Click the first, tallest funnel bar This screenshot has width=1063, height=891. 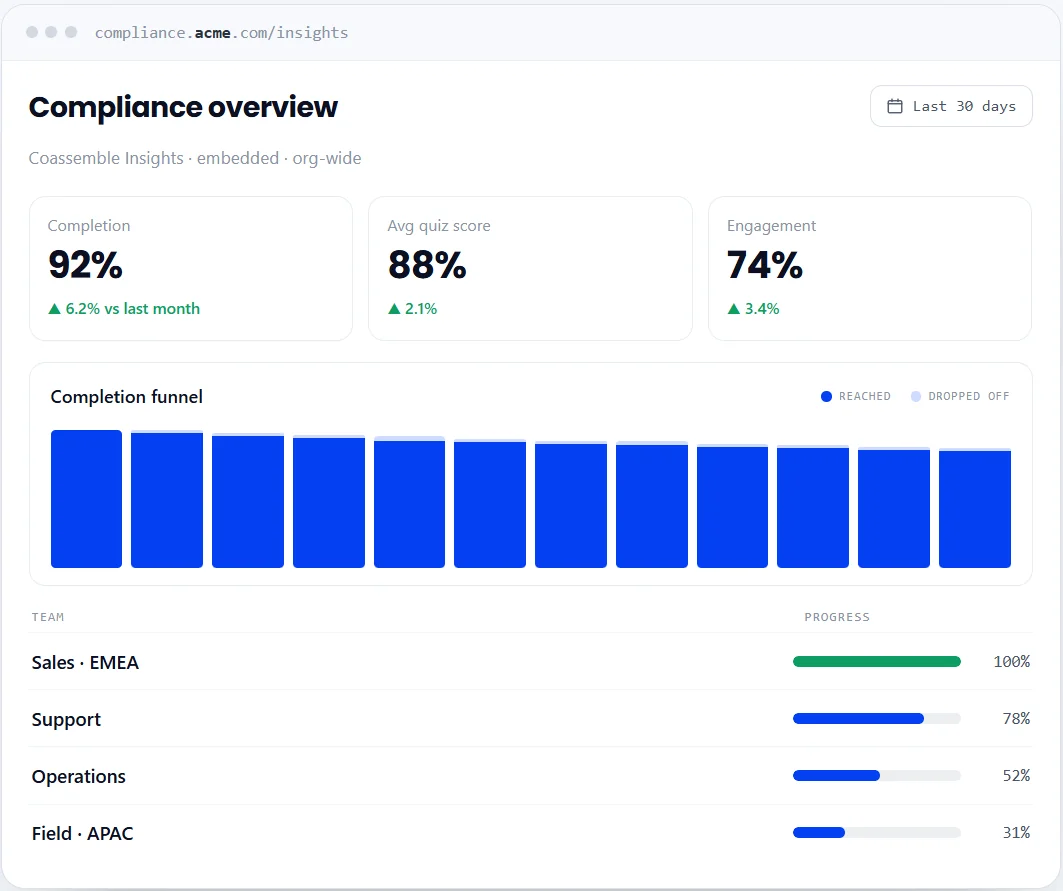(x=87, y=498)
